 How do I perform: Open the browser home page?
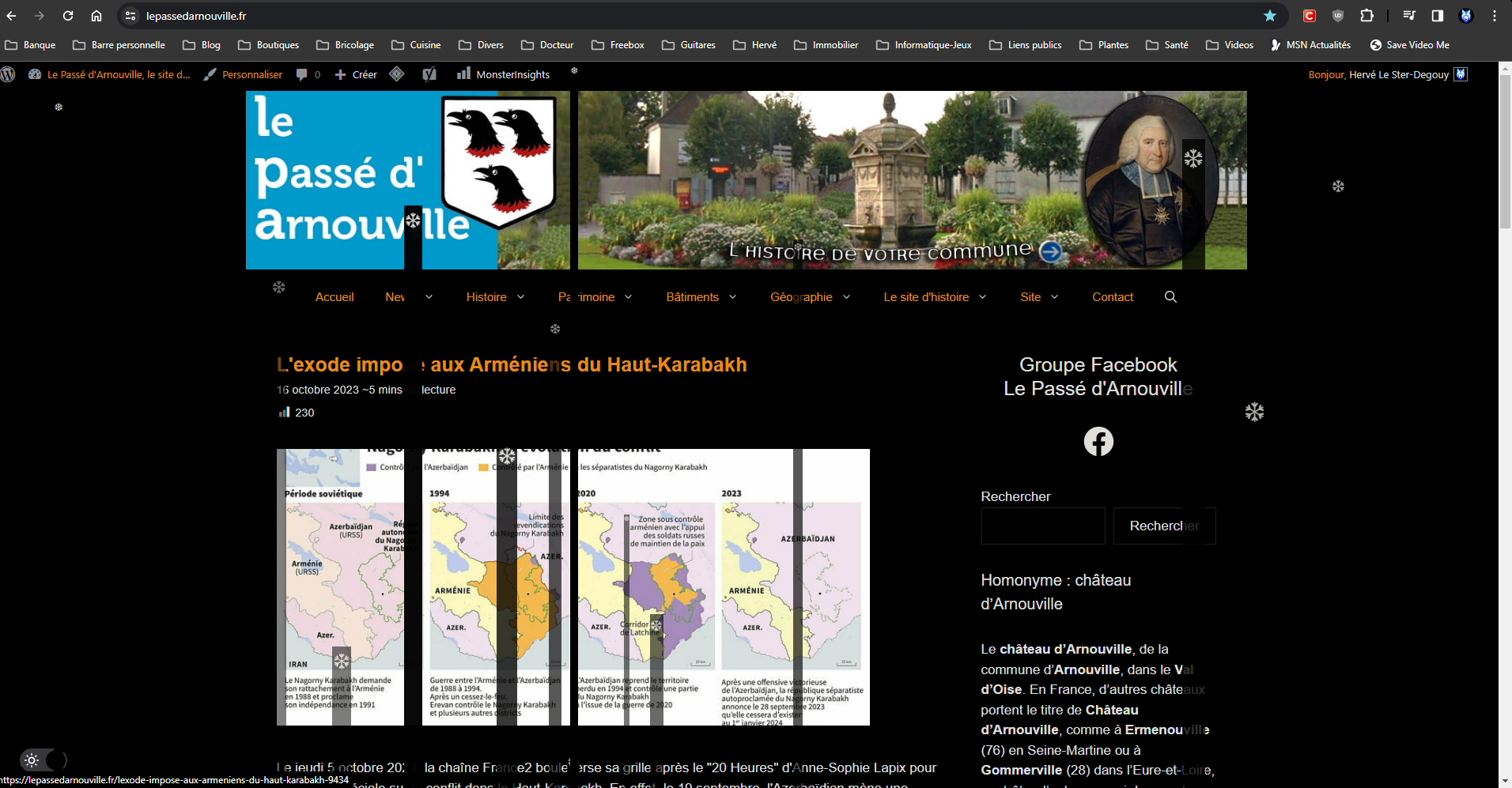(96, 16)
